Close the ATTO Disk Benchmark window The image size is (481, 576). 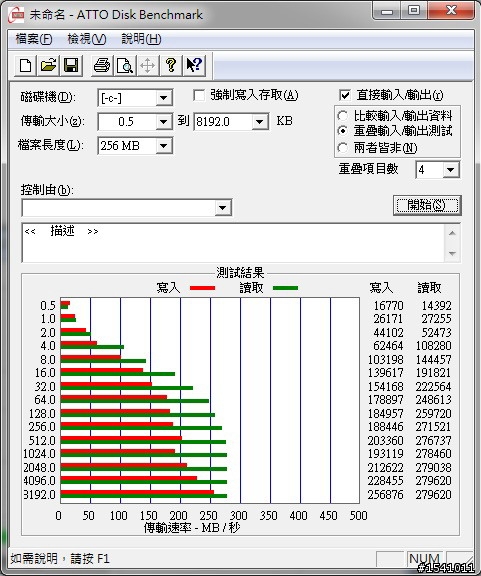(x=451, y=11)
